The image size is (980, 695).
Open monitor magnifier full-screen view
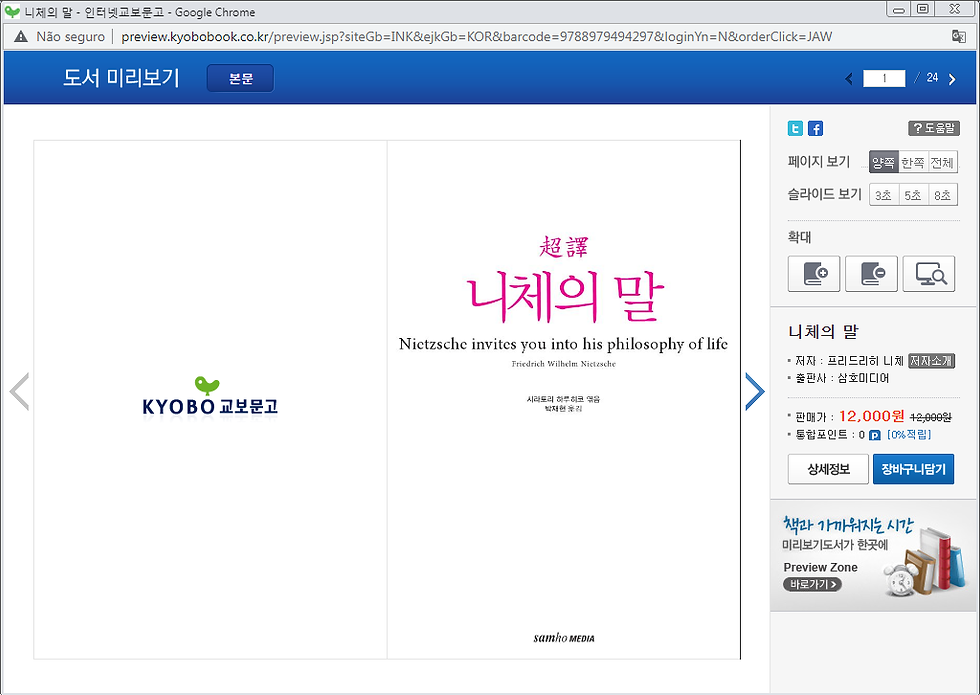point(929,274)
